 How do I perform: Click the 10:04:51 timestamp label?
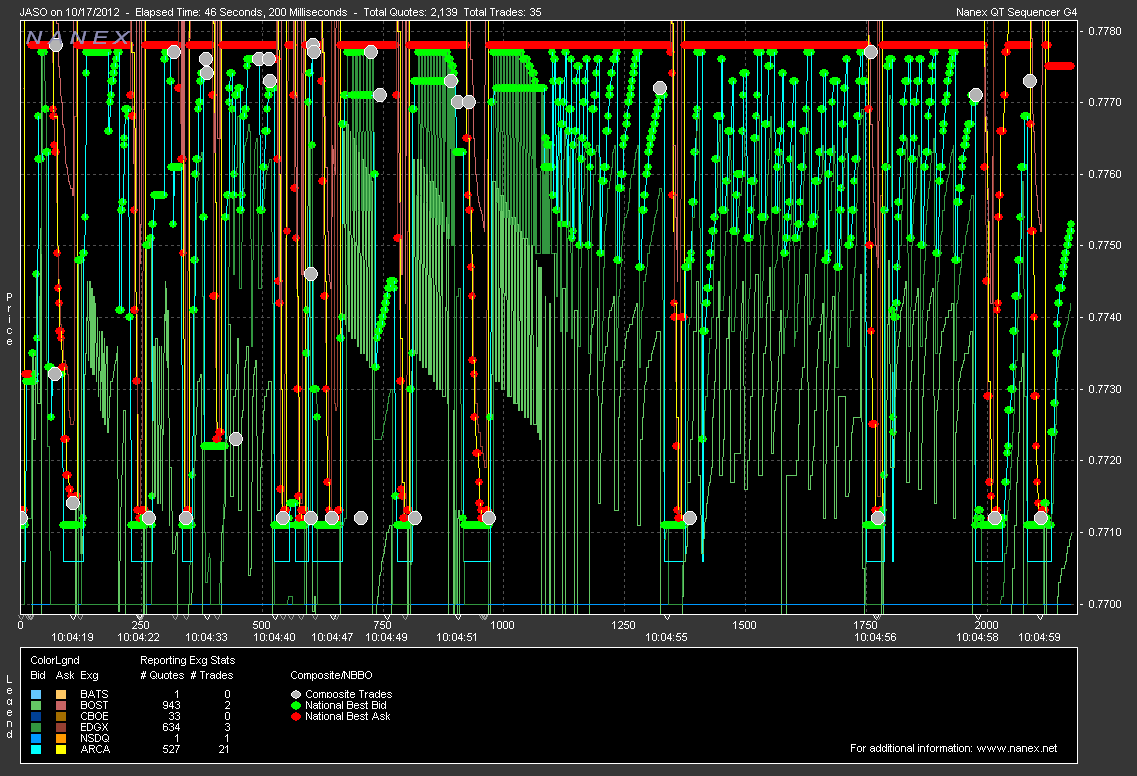[x=457, y=637]
